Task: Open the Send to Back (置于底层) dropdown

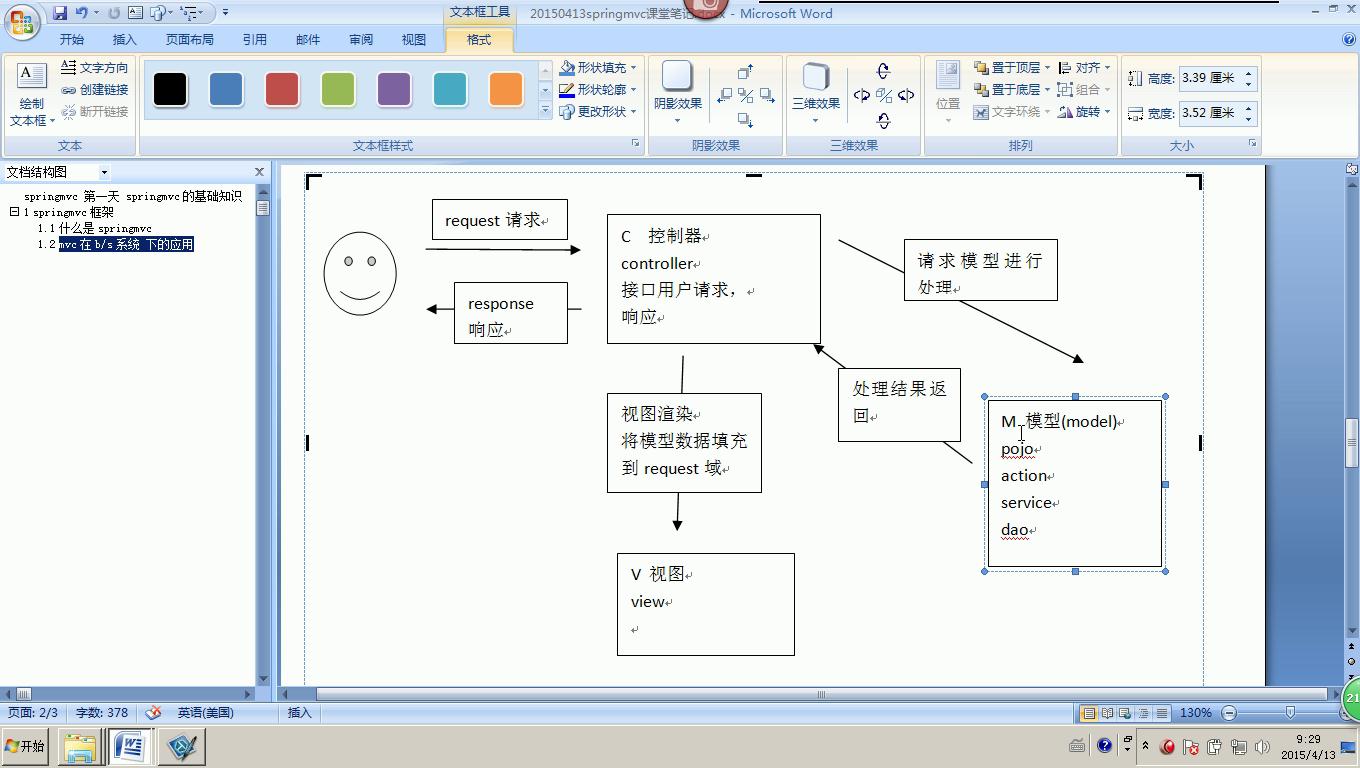Action: (1012, 89)
